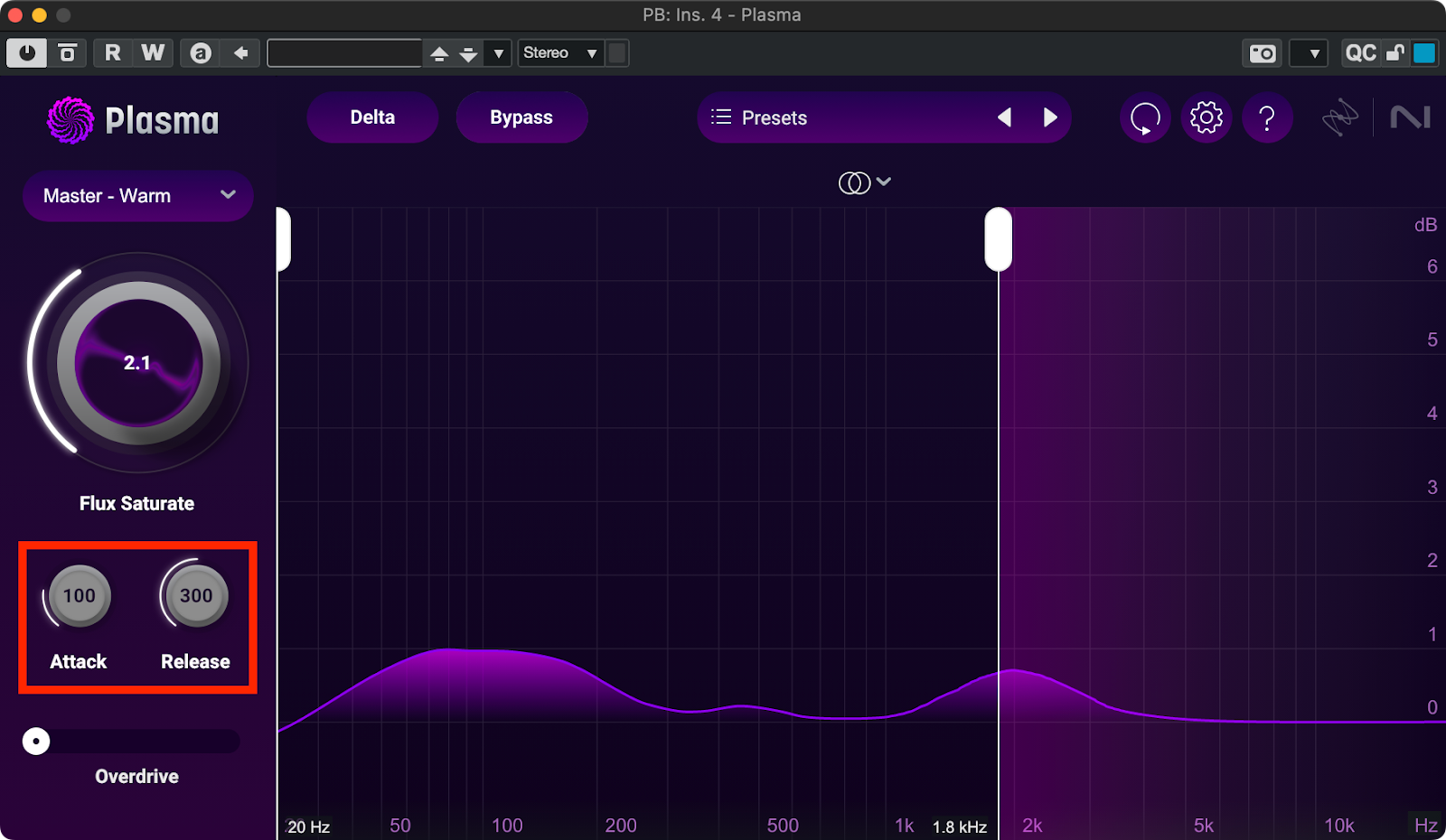The width and height of the screenshot is (1446, 840).
Task: Open the QC quick controls panel
Action: (x=1360, y=53)
